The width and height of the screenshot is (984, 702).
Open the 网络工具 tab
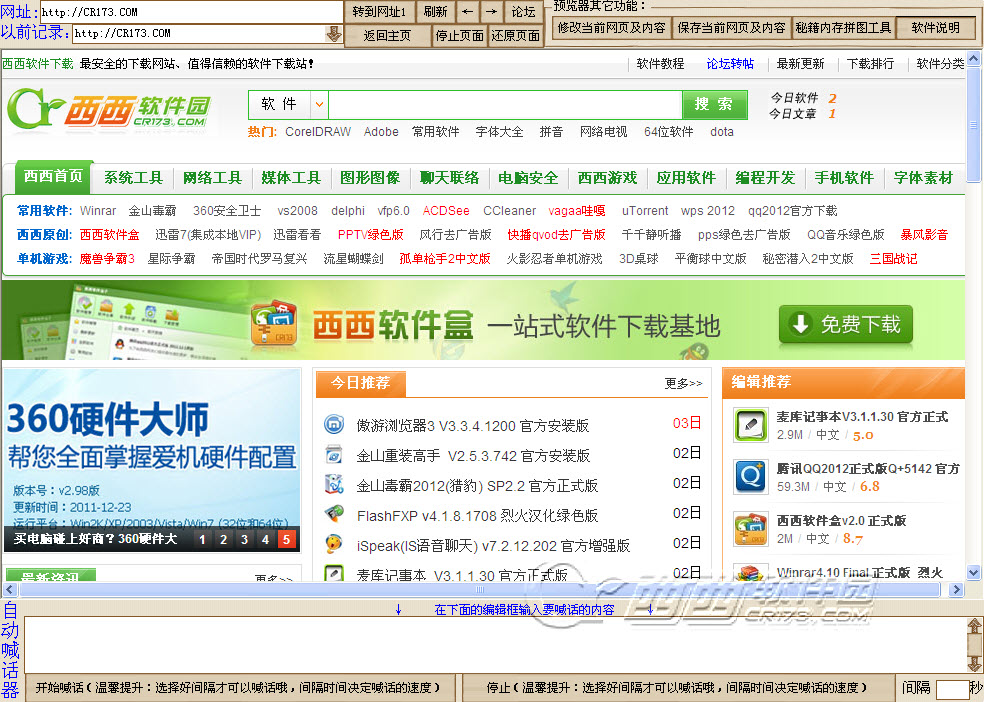[x=212, y=178]
